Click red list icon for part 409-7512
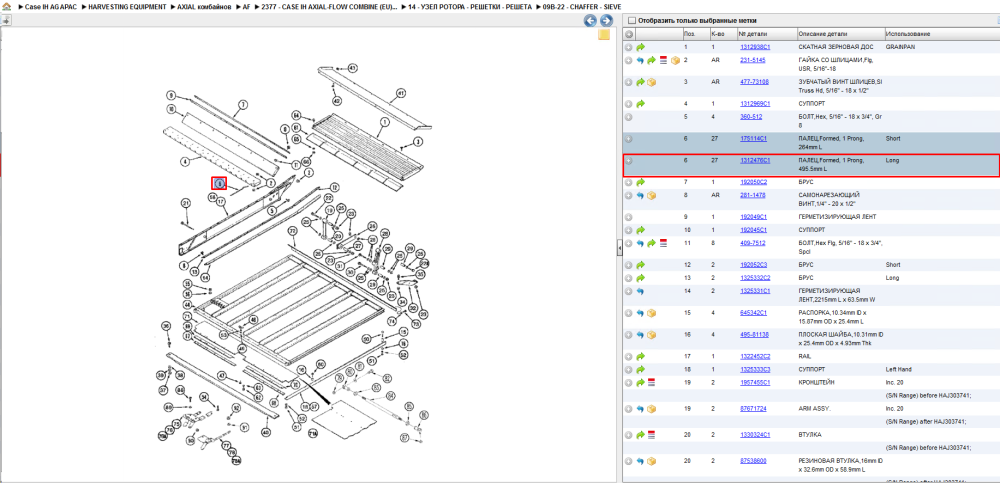Image resolution: width=1000 pixels, height=483 pixels. pos(663,243)
